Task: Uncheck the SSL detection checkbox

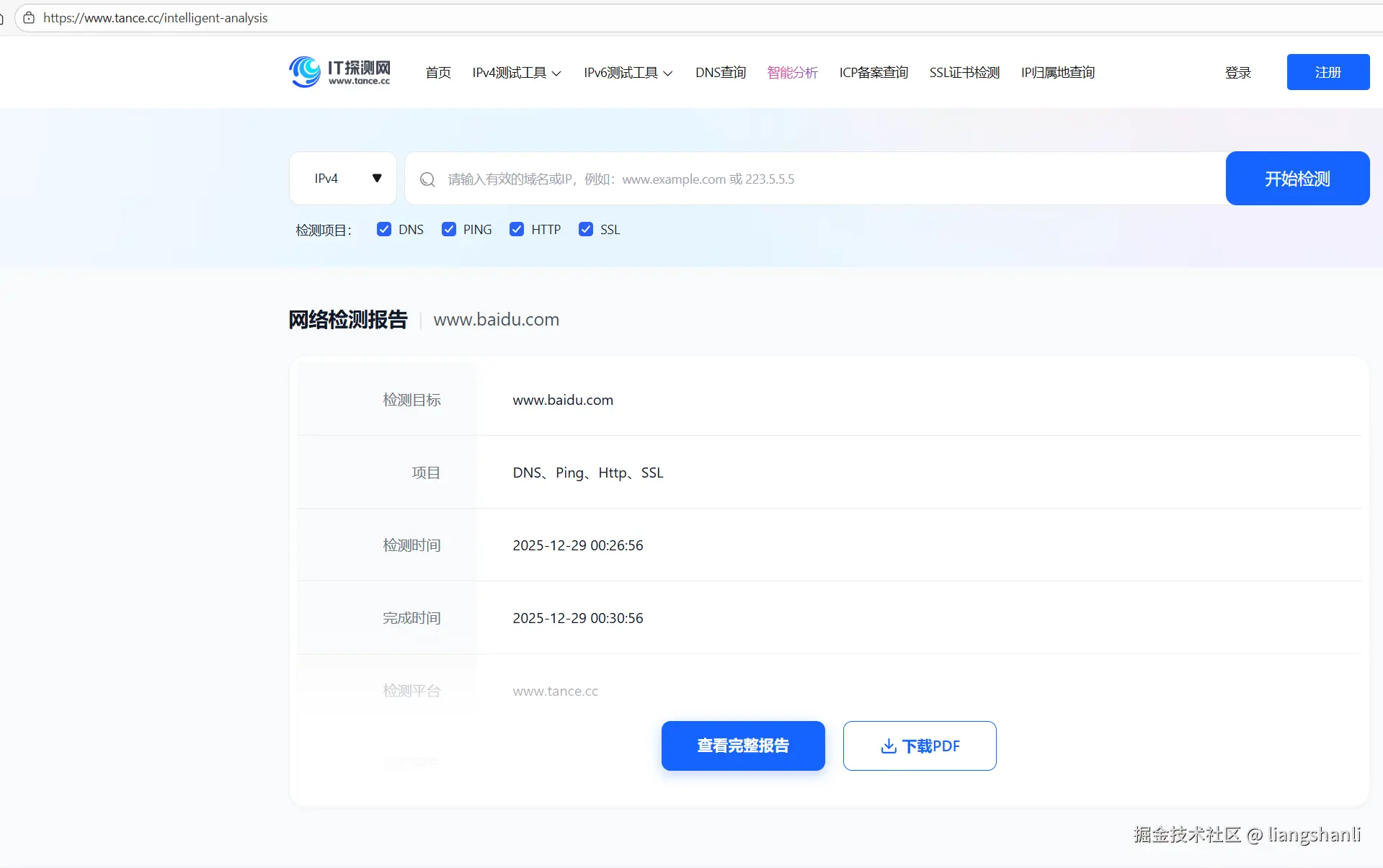Action: (585, 229)
